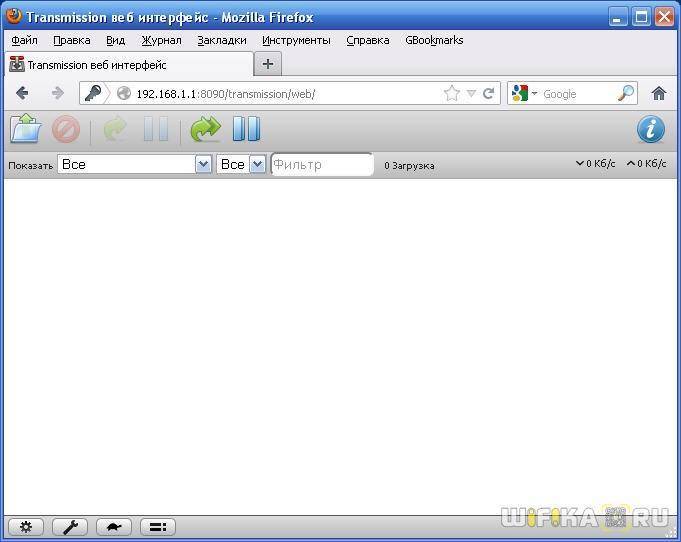The height and width of the screenshot is (542, 681).
Task: Open the Справка menu
Action: 368,40
